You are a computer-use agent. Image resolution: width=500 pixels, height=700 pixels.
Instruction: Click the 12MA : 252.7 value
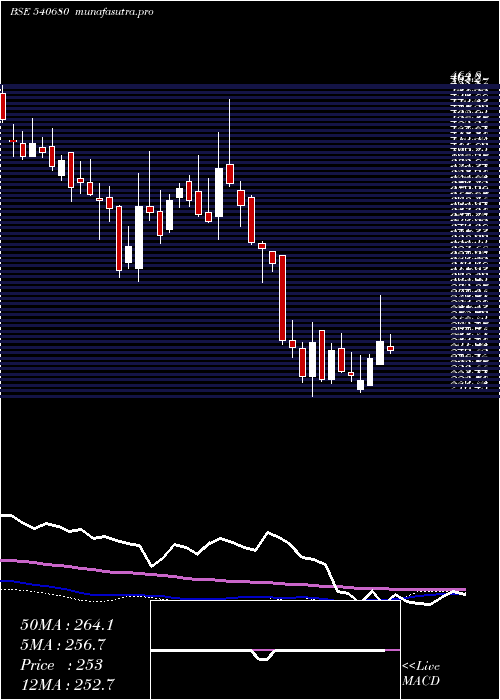coord(67,684)
